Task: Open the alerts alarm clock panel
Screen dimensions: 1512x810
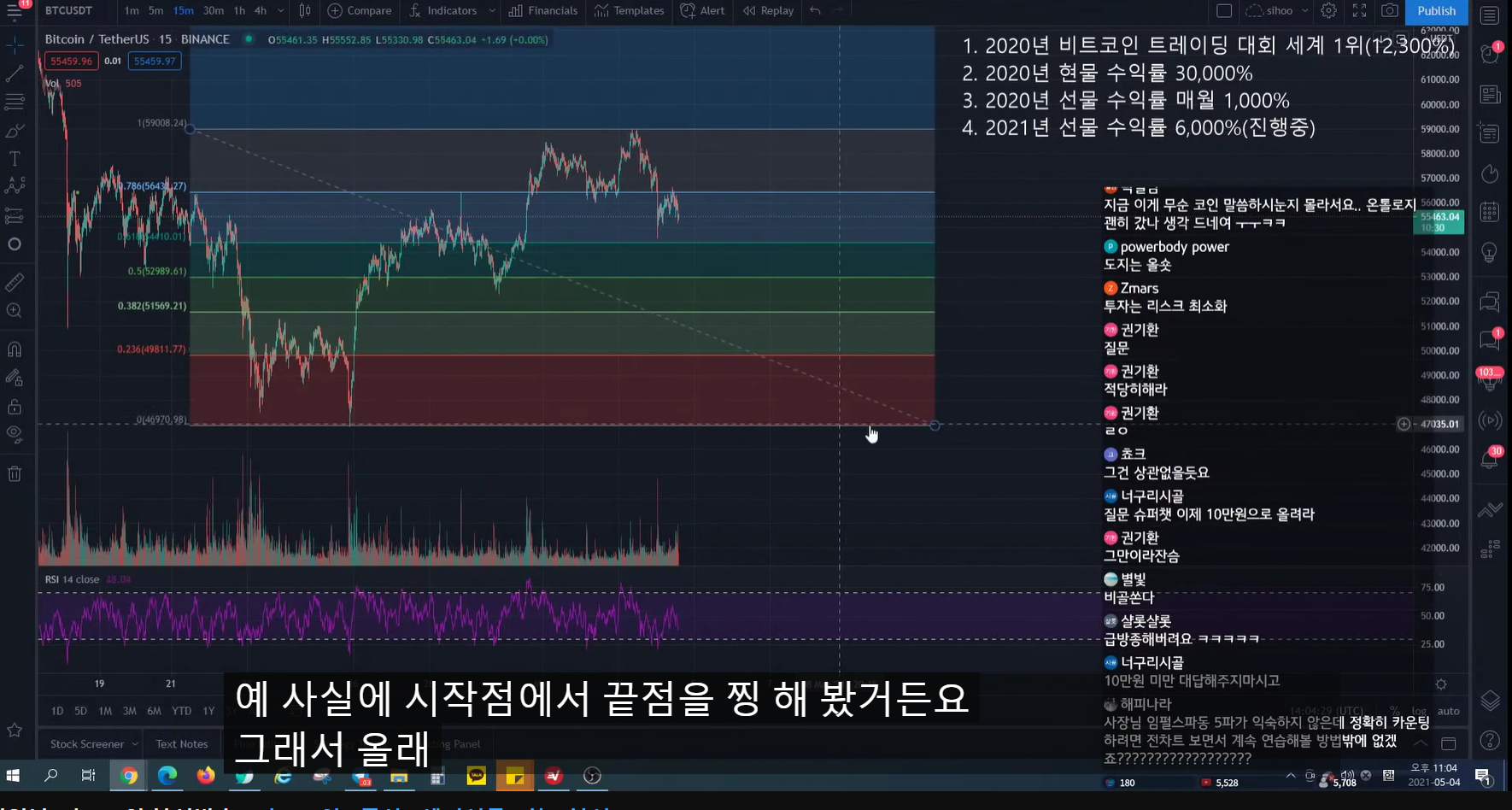Action: click(x=1490, y=54)
